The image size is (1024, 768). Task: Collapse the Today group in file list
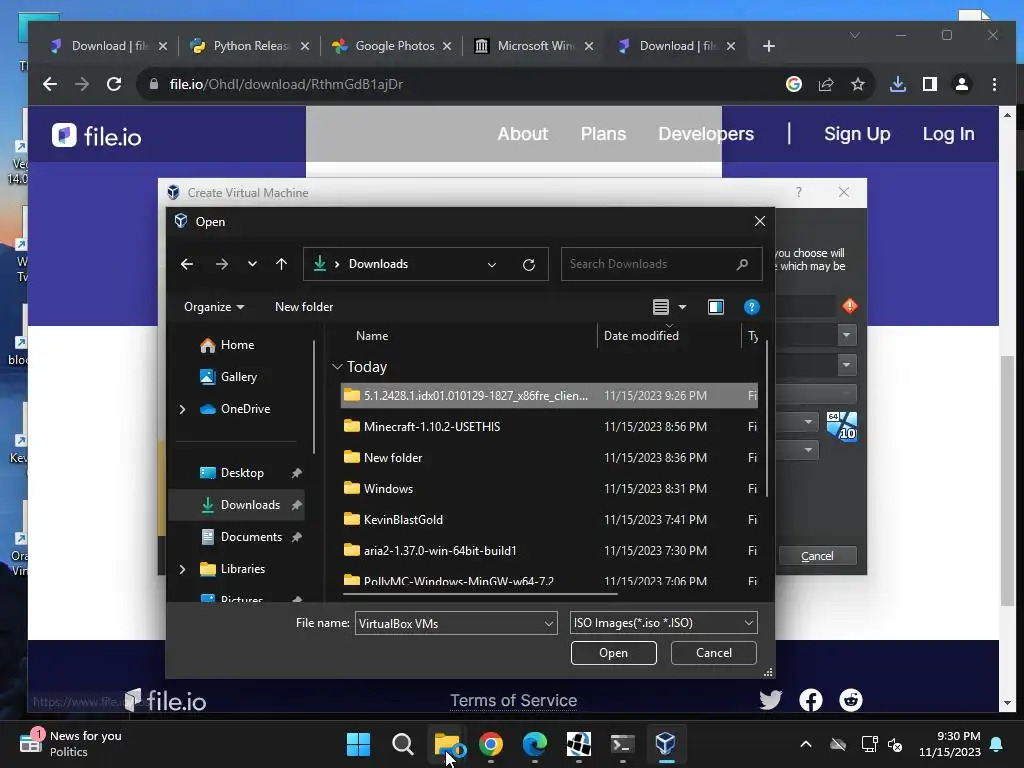pos(337,367)
